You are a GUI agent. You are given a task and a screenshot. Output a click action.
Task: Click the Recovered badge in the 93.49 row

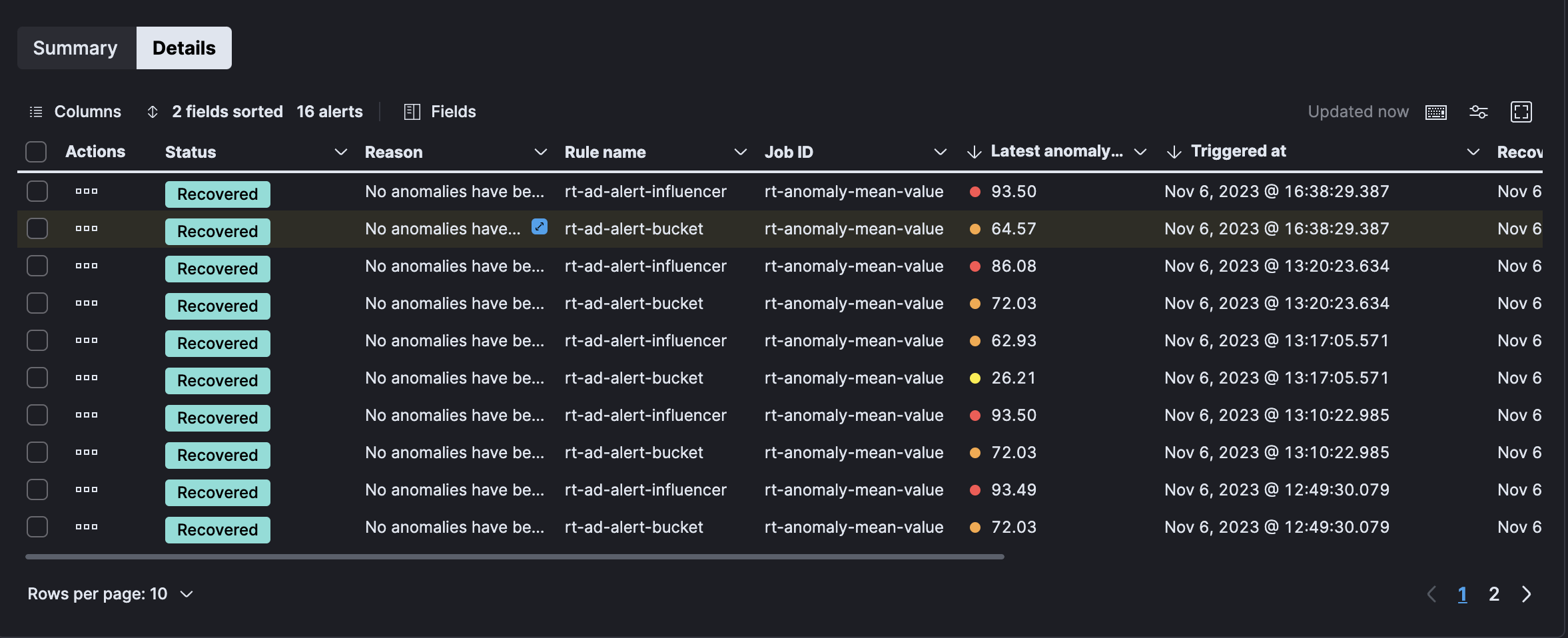(218, 493)
